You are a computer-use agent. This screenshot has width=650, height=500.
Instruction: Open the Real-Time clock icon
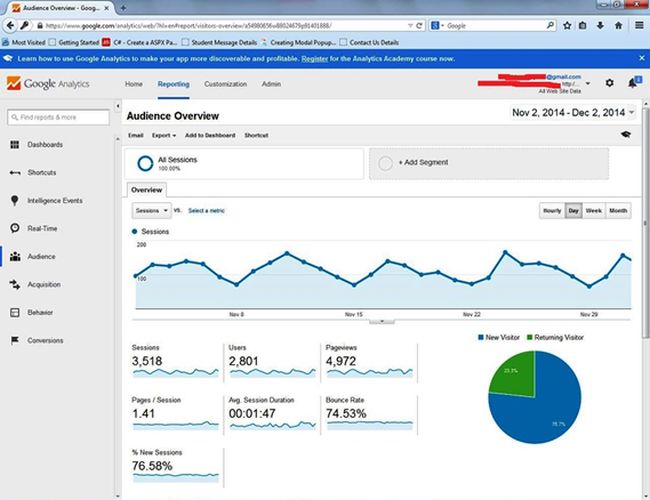click(x=15, y=228)
